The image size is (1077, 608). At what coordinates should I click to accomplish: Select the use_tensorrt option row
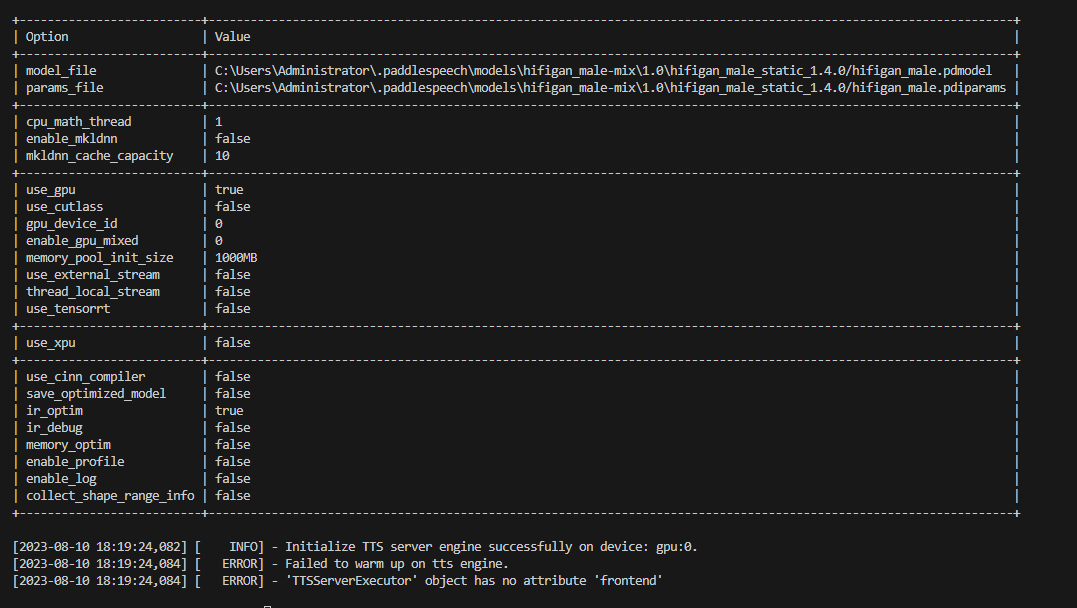(x=68, y=308)
